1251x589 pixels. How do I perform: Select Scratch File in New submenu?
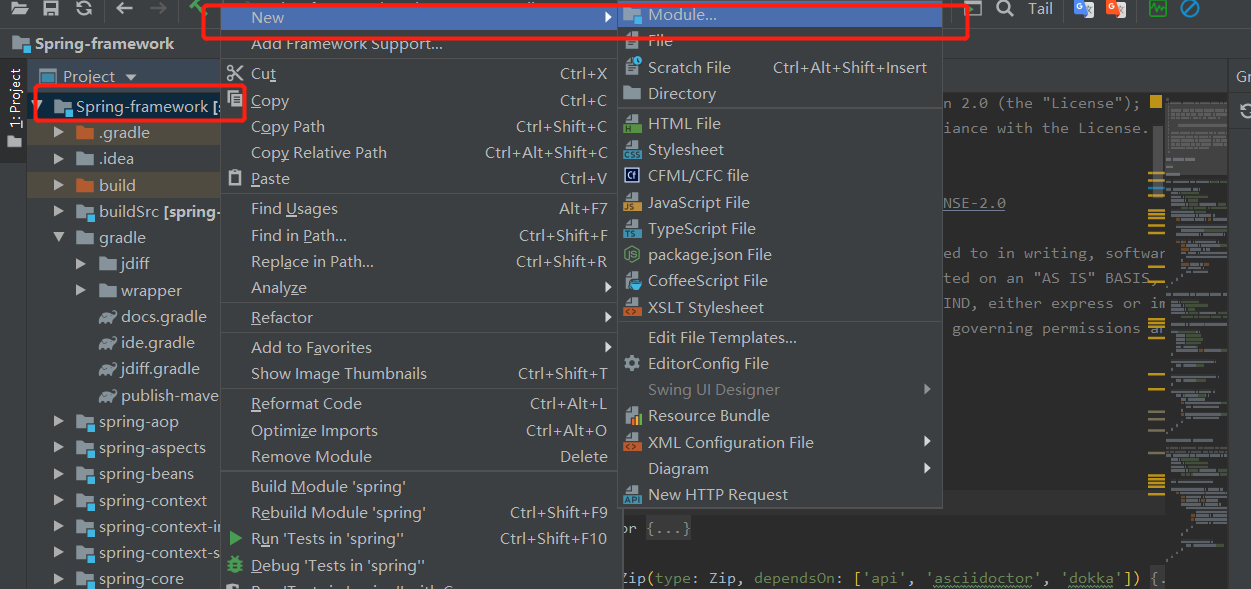[x=779, y=68]
